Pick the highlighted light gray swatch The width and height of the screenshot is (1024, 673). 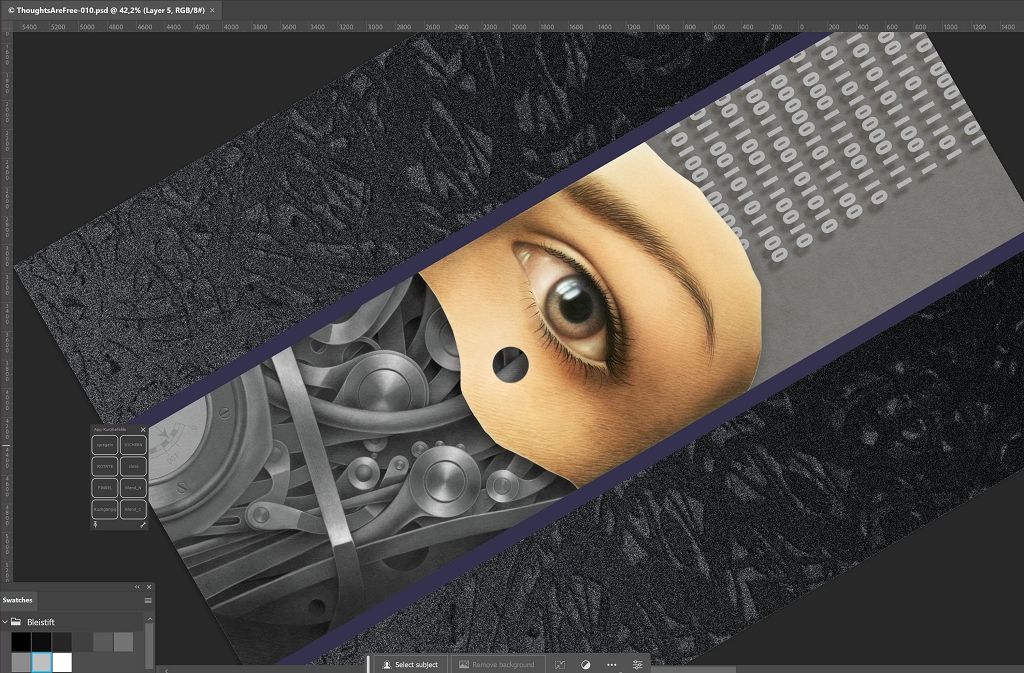pos(41,663)
